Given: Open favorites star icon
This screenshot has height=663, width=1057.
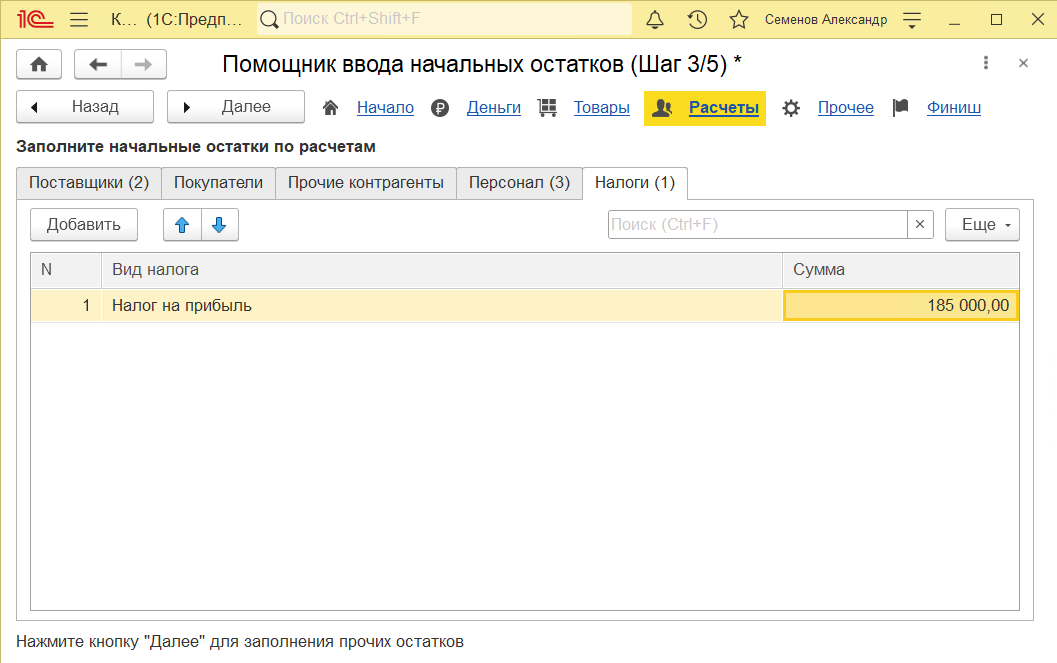Looking at the screenshot, I should (x=739, y=20).
